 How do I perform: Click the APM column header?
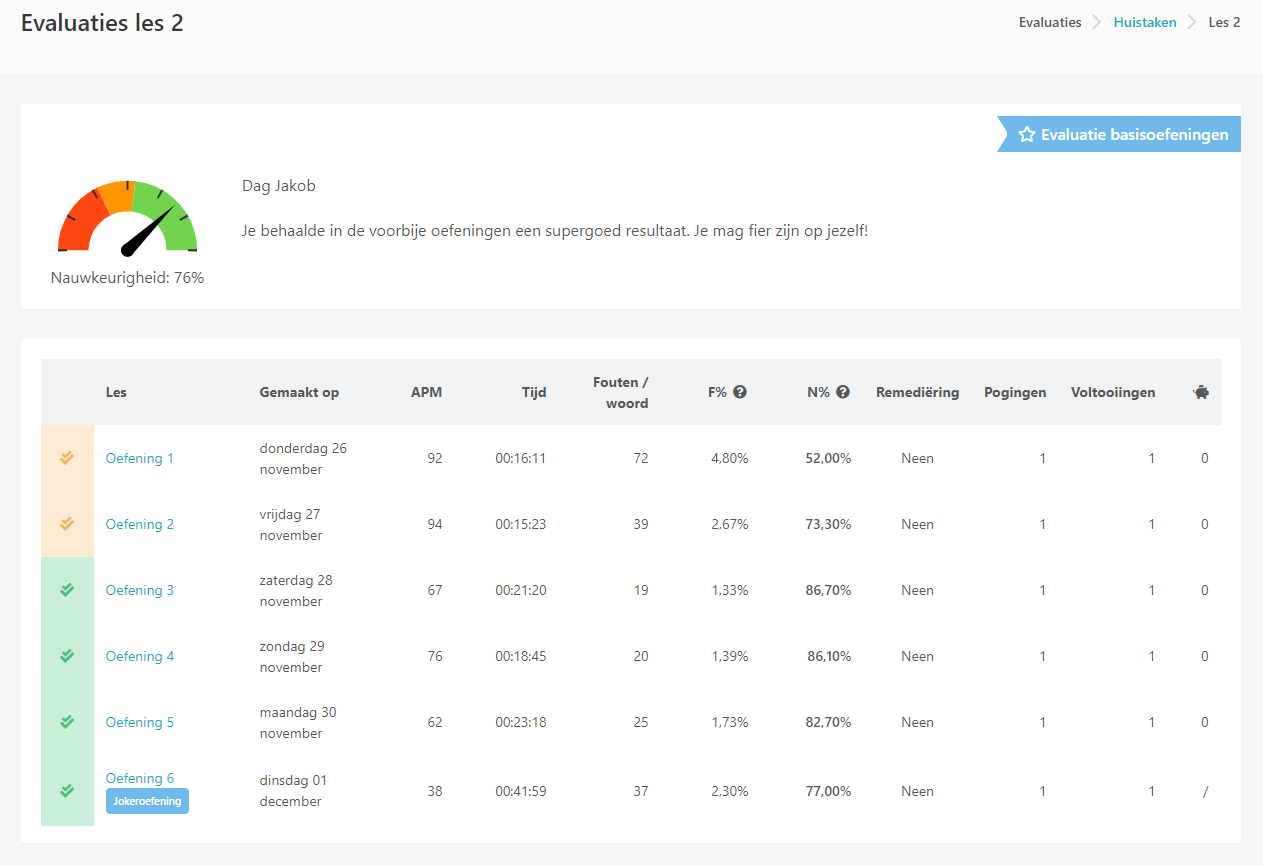[x=427, y=392]
